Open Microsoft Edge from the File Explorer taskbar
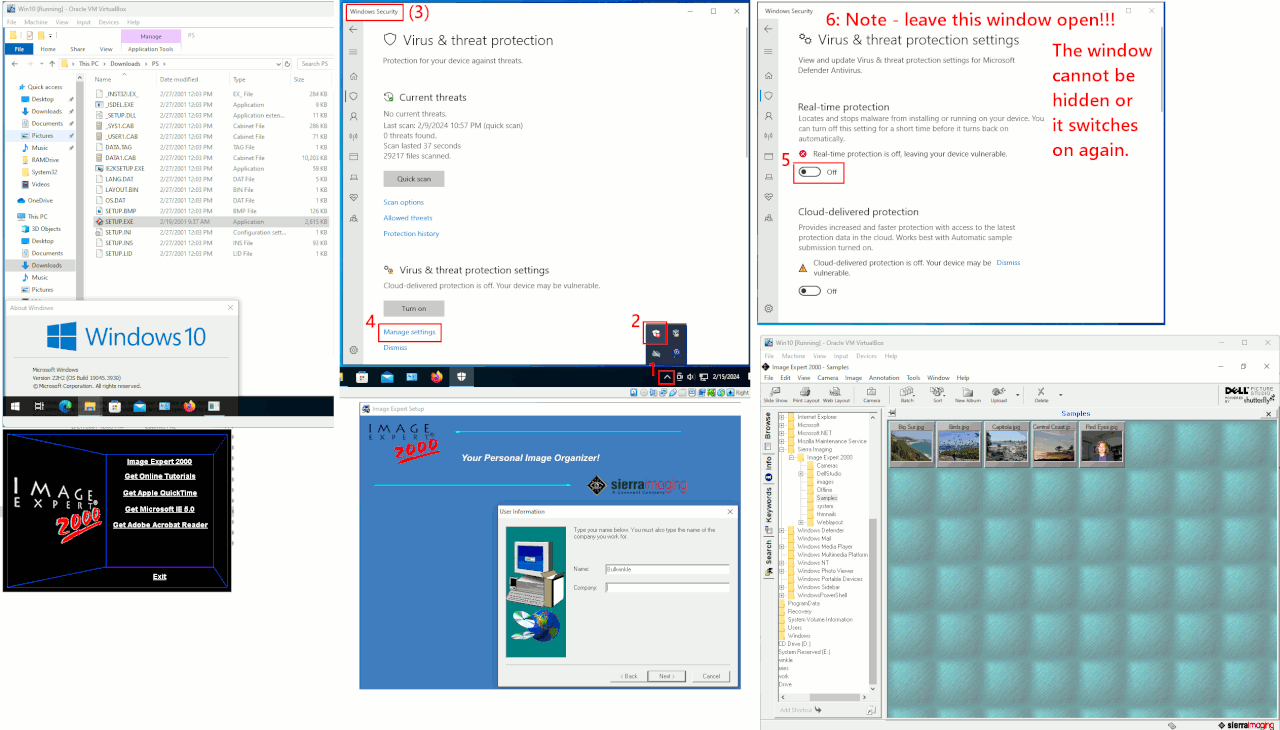Viewport: 1280px width, 730px height. tap(64, 406)
